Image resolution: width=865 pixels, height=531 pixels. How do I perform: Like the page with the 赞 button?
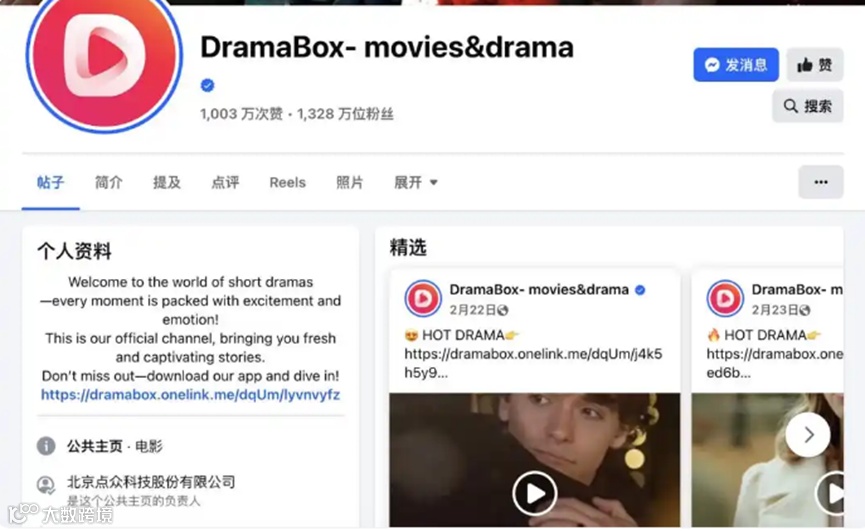[815, 65]
